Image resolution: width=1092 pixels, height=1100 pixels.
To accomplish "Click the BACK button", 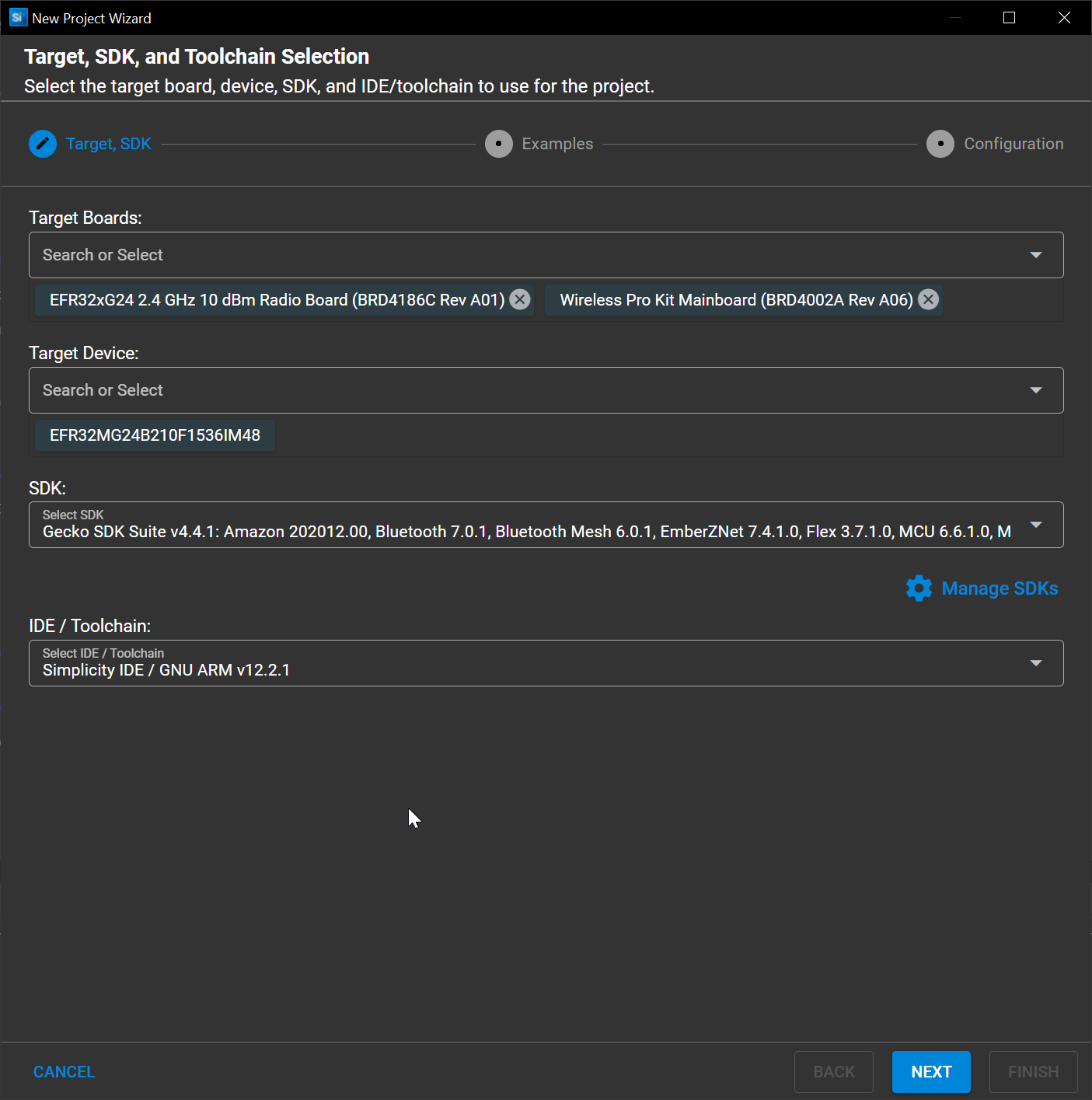I will pyautogui.click(x=834, y=1072).
